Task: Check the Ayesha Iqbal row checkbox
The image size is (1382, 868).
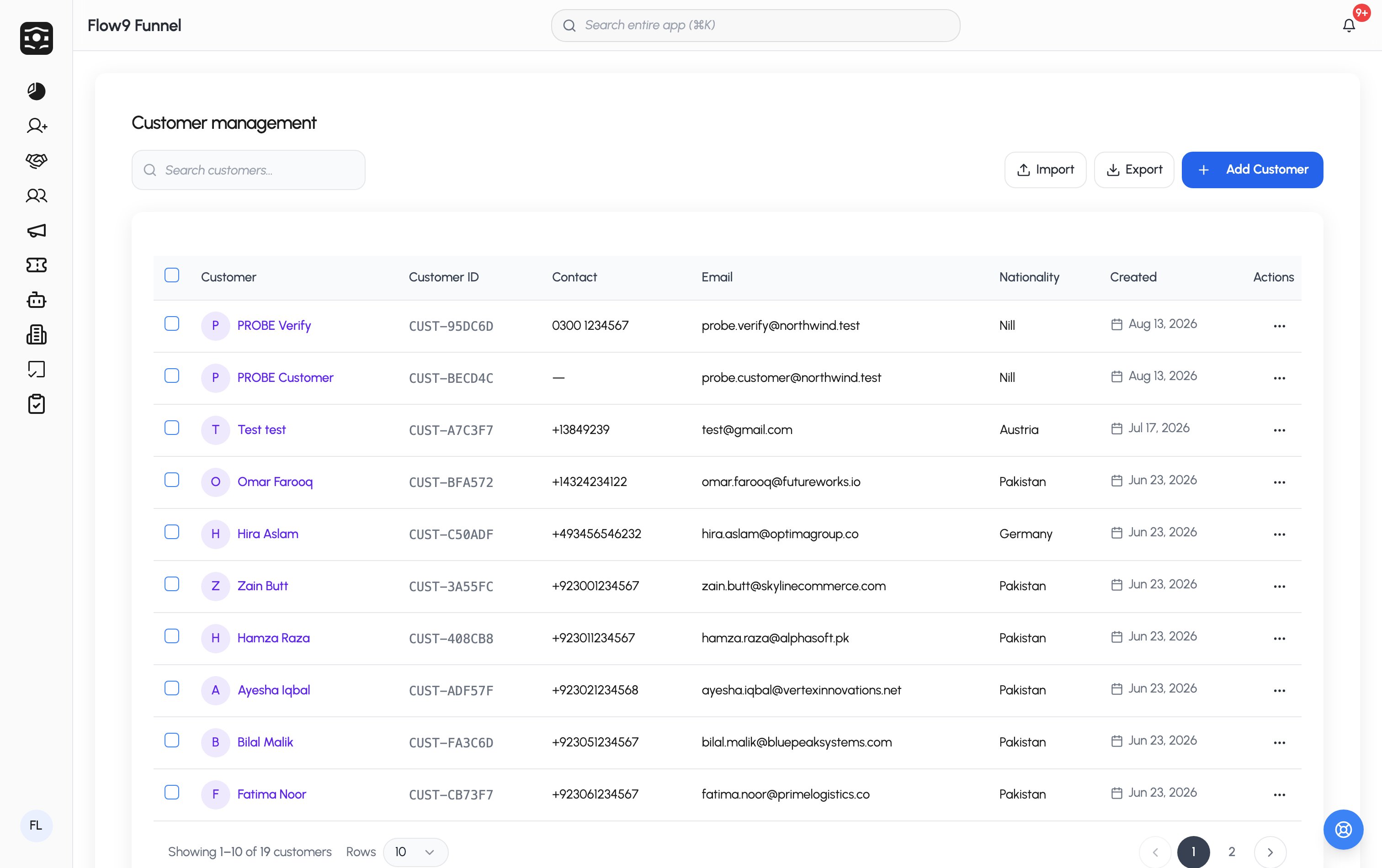Action: pos(171,688)
